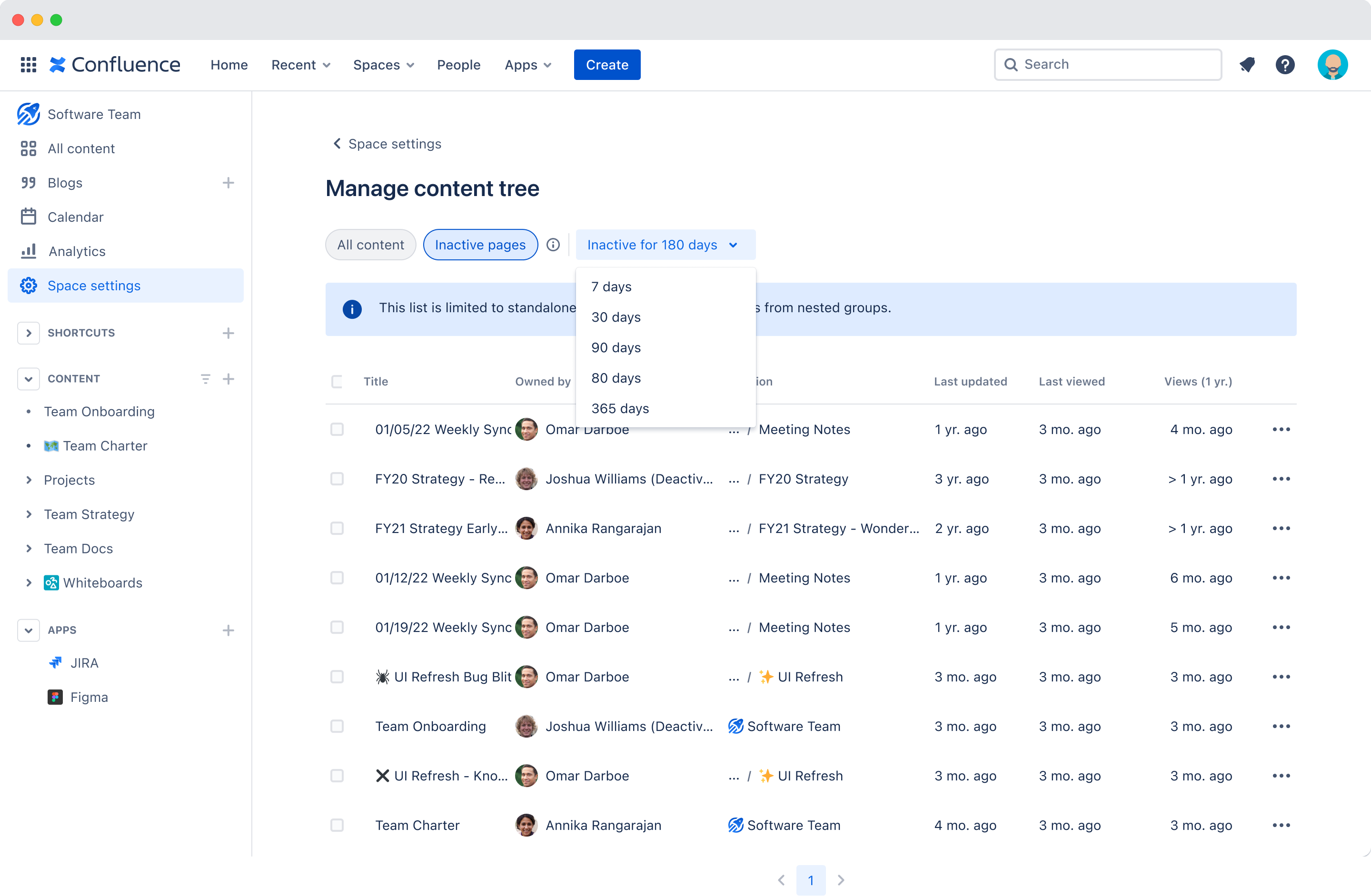Click the Create button

(606, 65)
